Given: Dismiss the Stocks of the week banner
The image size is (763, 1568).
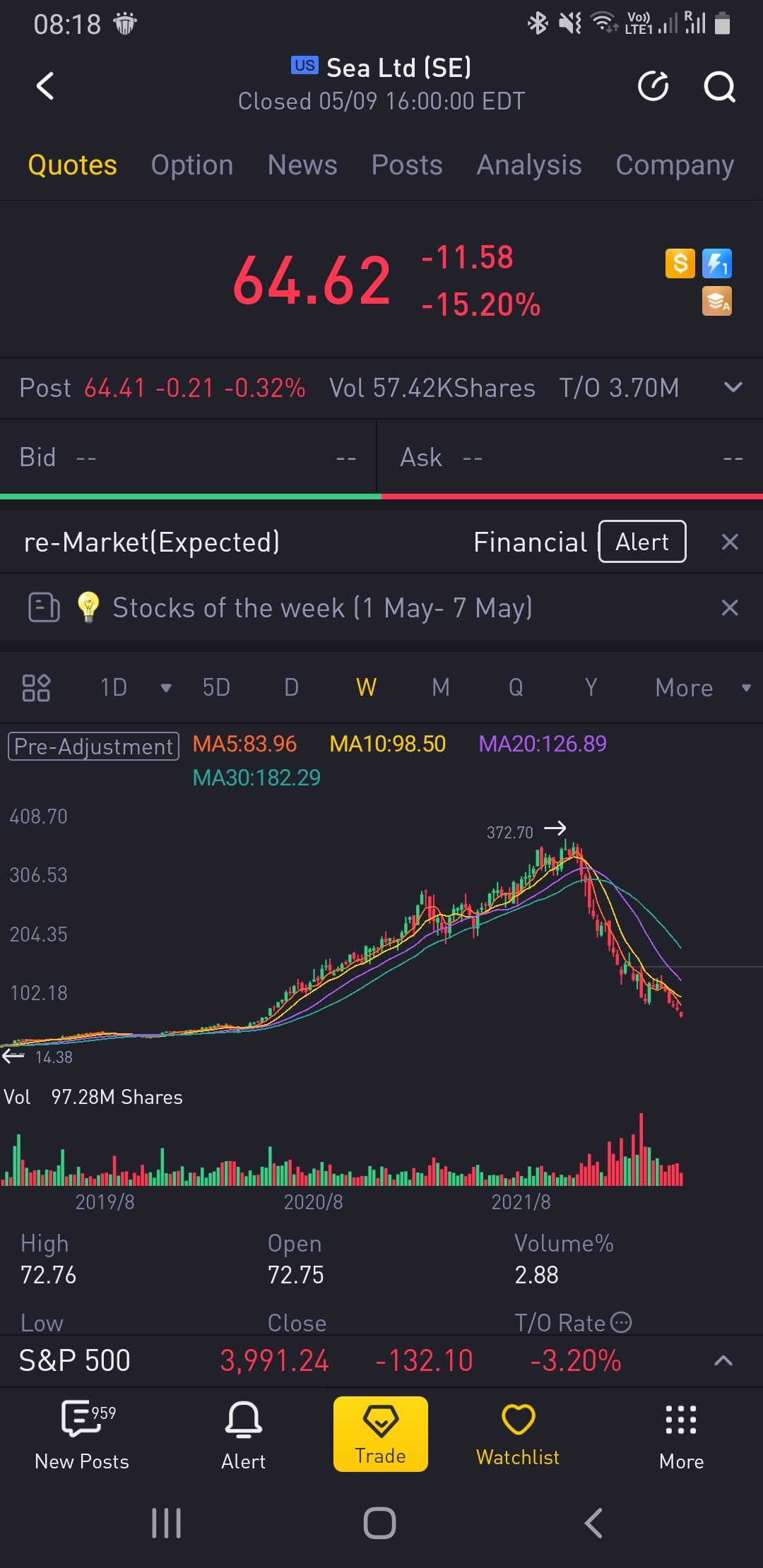Looking at the screenshot, I should (730, 607).
